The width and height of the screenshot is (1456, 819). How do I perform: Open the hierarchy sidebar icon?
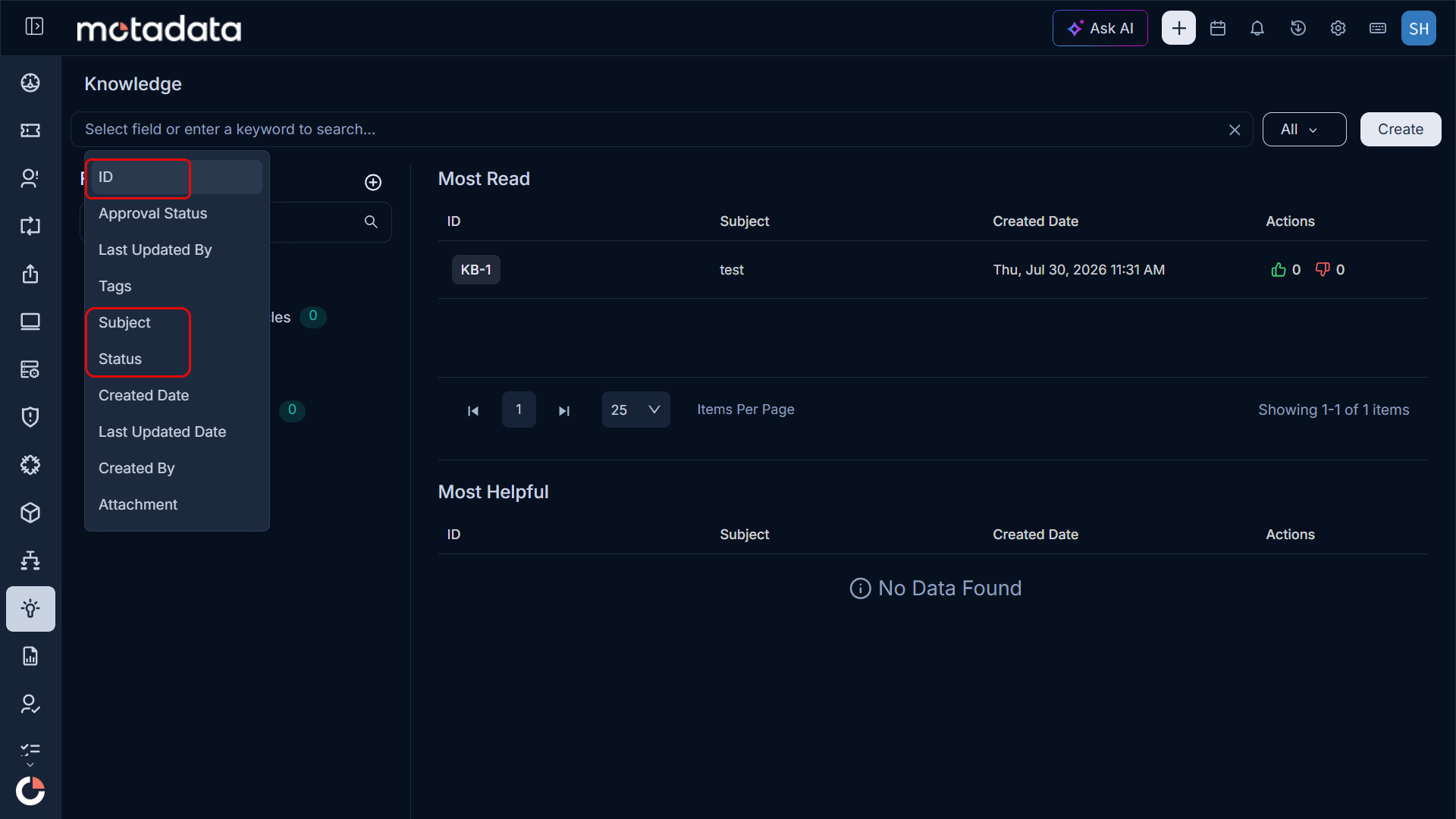pos(30,560)
